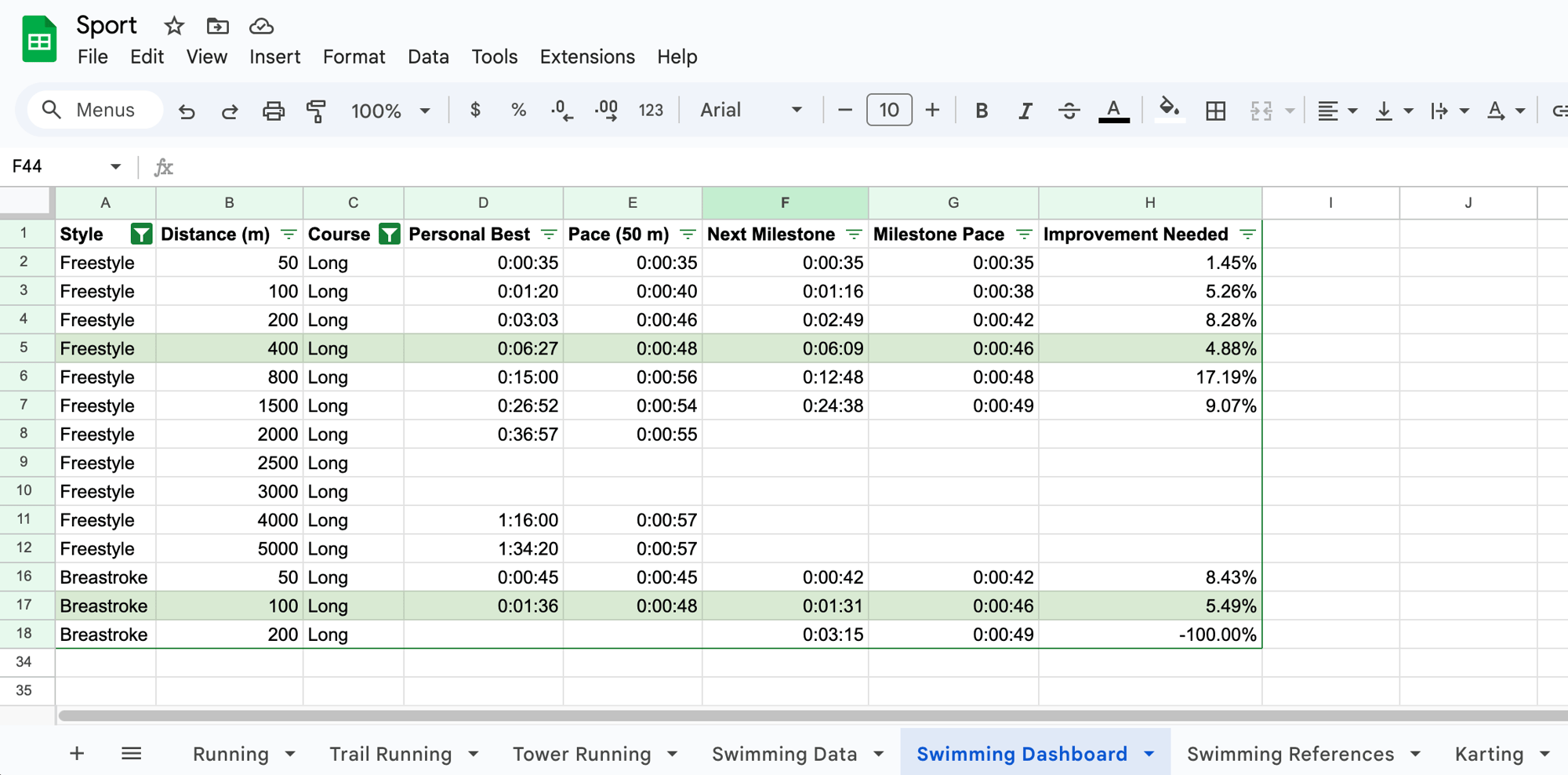Open the Borders tool
1568x775 pixels.
click(x=1215, y=111)
